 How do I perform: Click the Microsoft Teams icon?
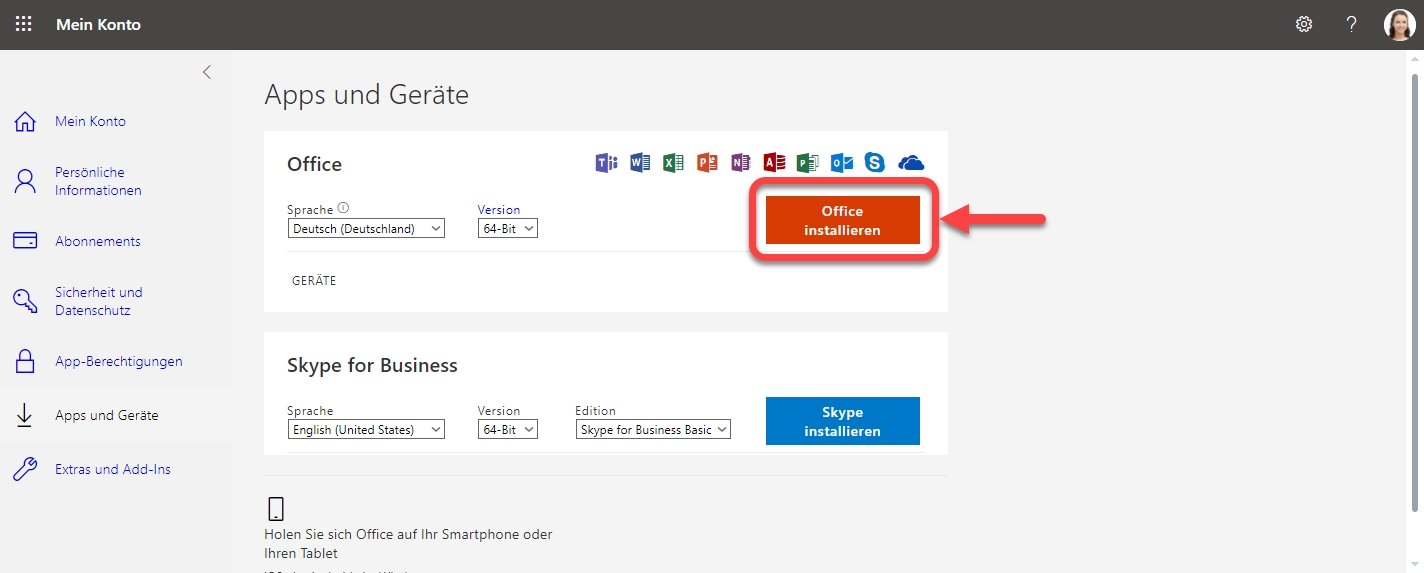606,163
